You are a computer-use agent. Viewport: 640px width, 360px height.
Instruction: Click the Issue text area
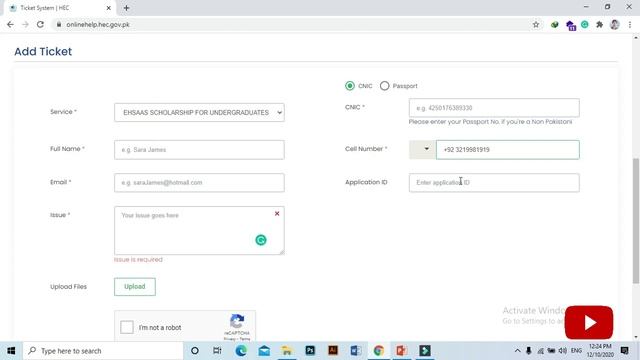coord(199,230)
